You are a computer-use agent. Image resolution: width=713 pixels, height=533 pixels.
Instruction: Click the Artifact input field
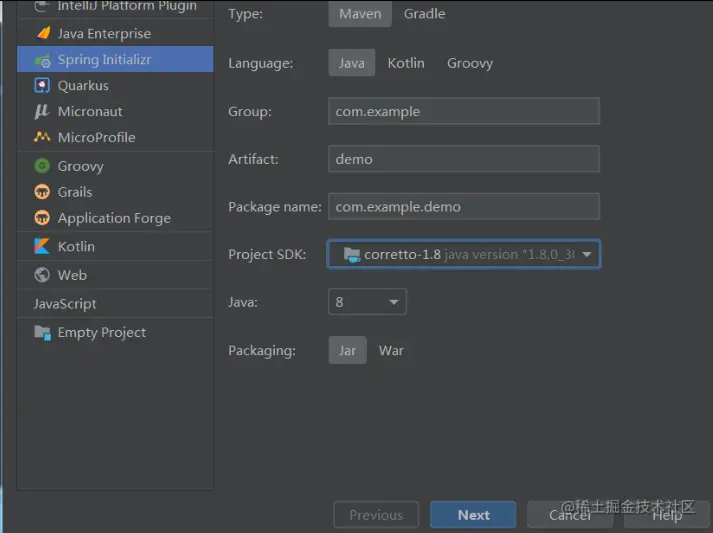click(x=464, y=159)
